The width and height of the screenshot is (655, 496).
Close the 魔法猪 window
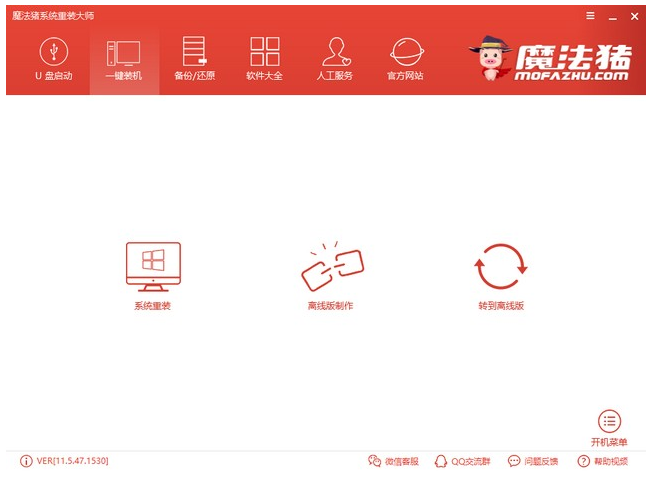634,16
